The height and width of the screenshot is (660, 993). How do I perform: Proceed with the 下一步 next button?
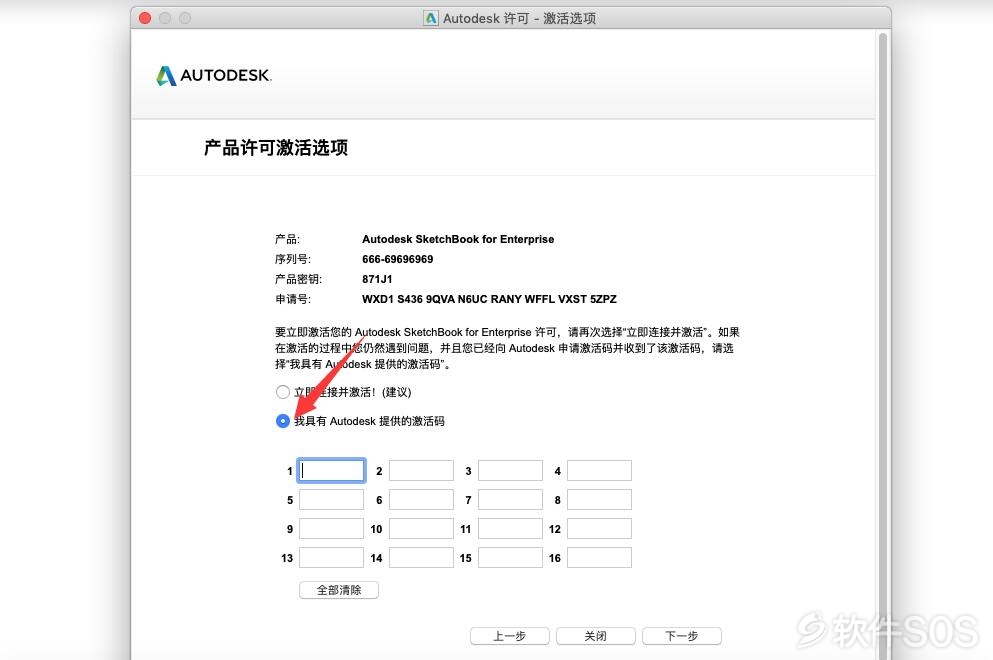(682, 636)
